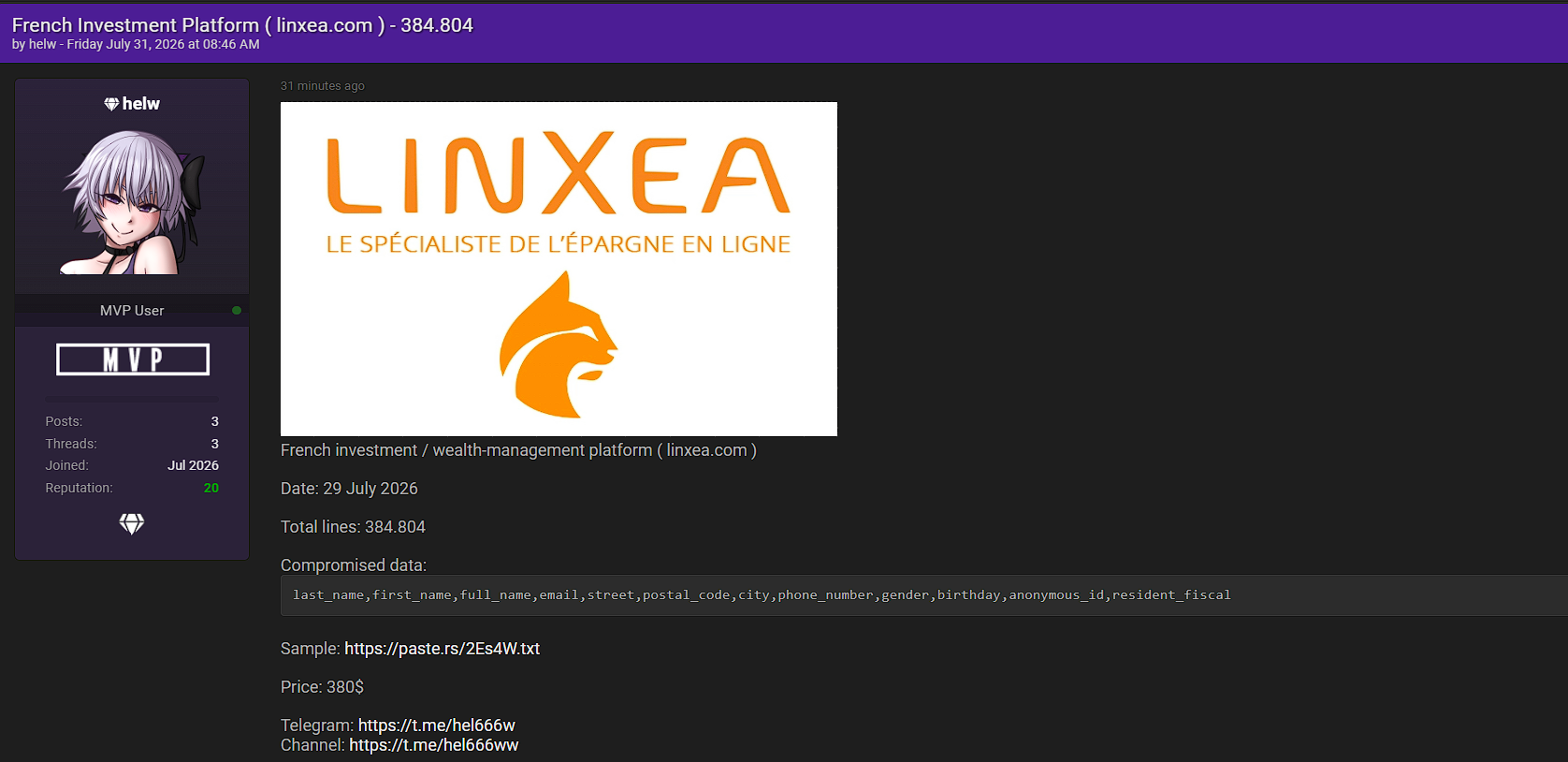Click the posted date line under the title
This screenshot has height=762, width=1568.
click(x=136, y=44)
